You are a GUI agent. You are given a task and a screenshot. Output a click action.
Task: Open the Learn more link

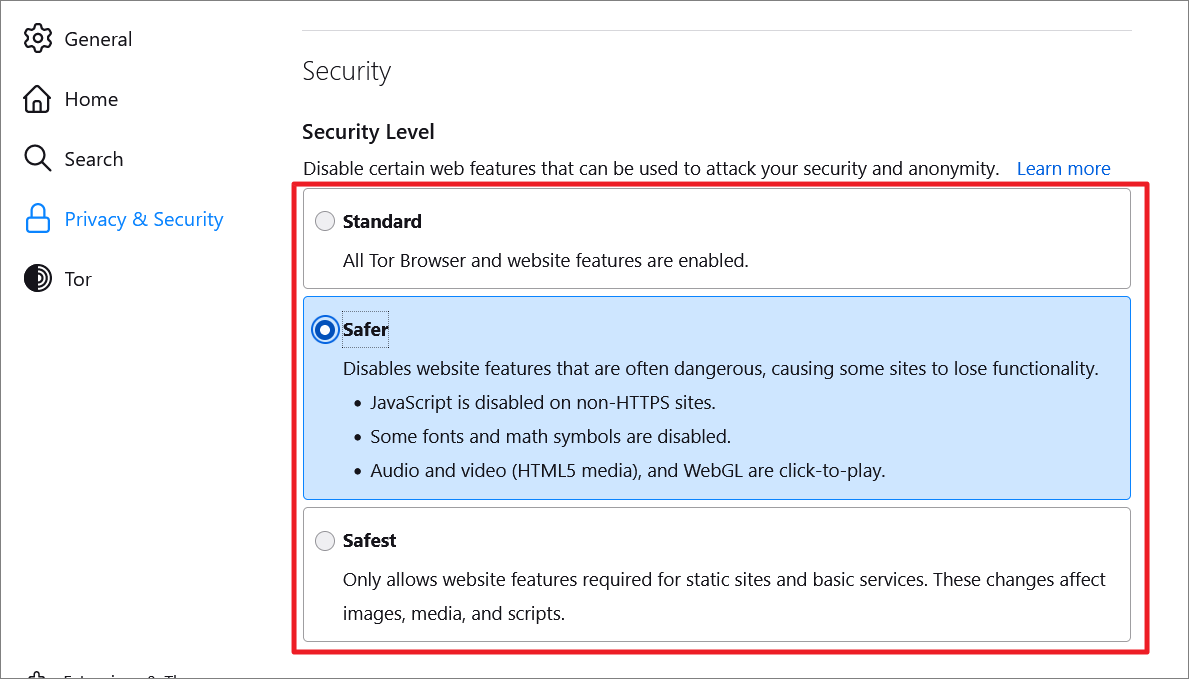(x=1063, y=168)
